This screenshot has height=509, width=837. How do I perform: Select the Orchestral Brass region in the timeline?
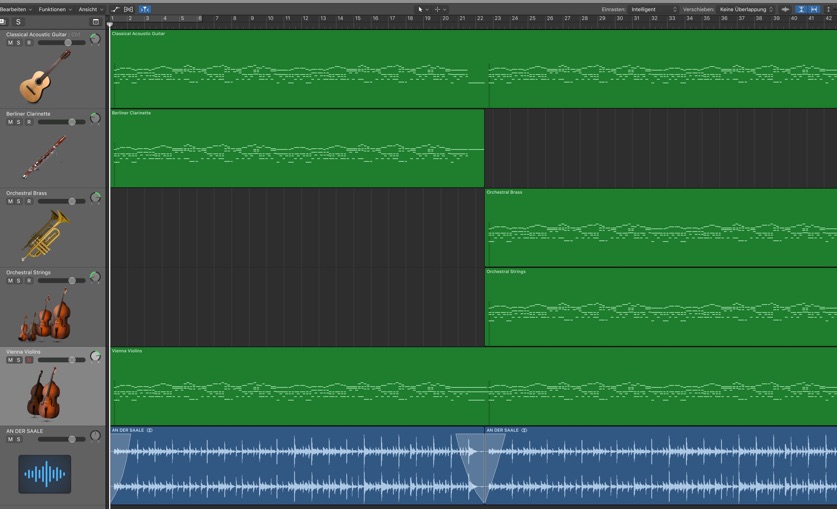click(x=660, y=228)
